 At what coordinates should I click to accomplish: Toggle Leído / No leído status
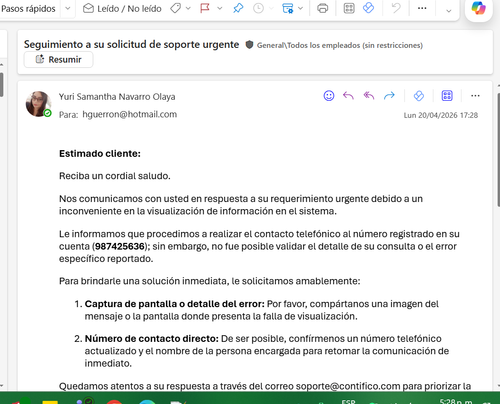coord(122,8)
